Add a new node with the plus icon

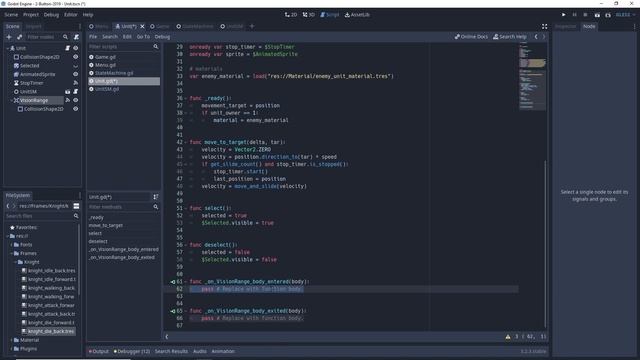pyautogui.click(x=9, y=37)
